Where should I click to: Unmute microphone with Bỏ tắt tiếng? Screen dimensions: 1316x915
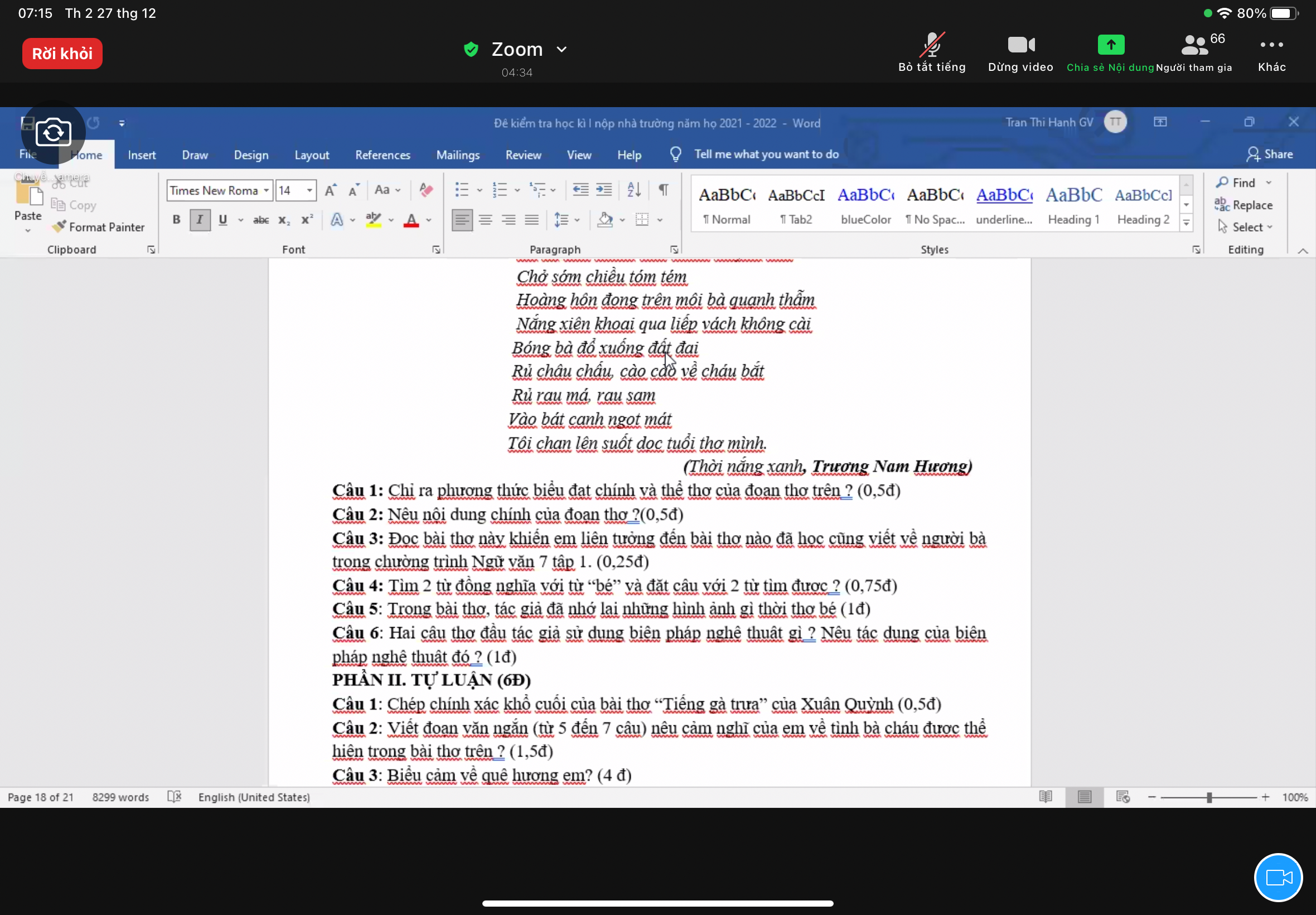click(x=932, y=52)
